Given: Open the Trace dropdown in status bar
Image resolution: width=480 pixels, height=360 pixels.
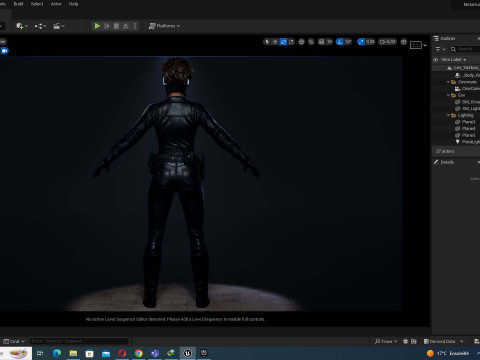Looking at the screenshot, I should tap(386, 341).
